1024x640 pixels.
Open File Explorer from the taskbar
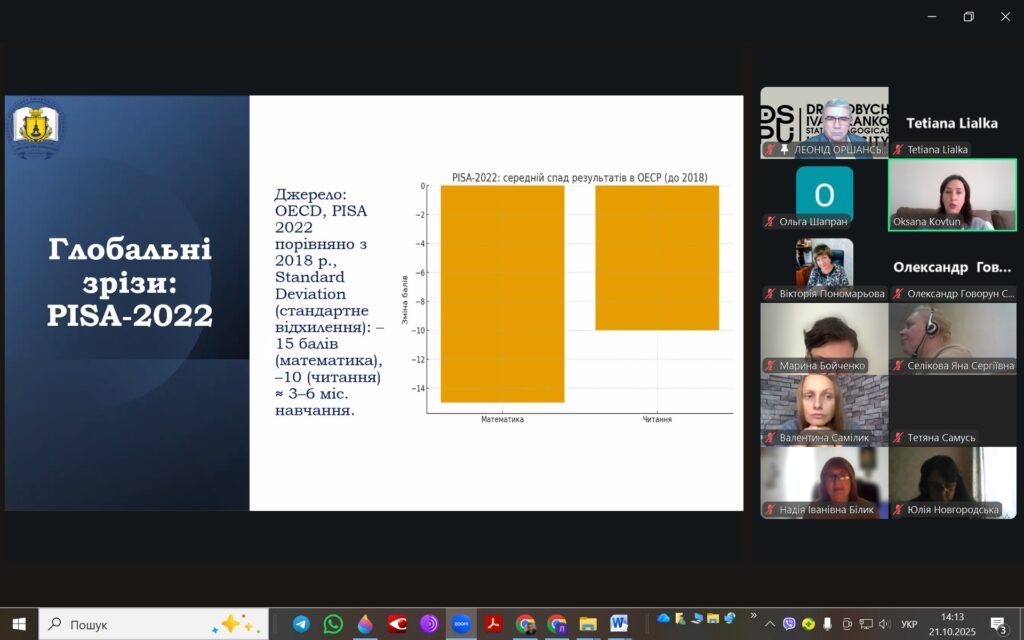click(x=588, y=624)
